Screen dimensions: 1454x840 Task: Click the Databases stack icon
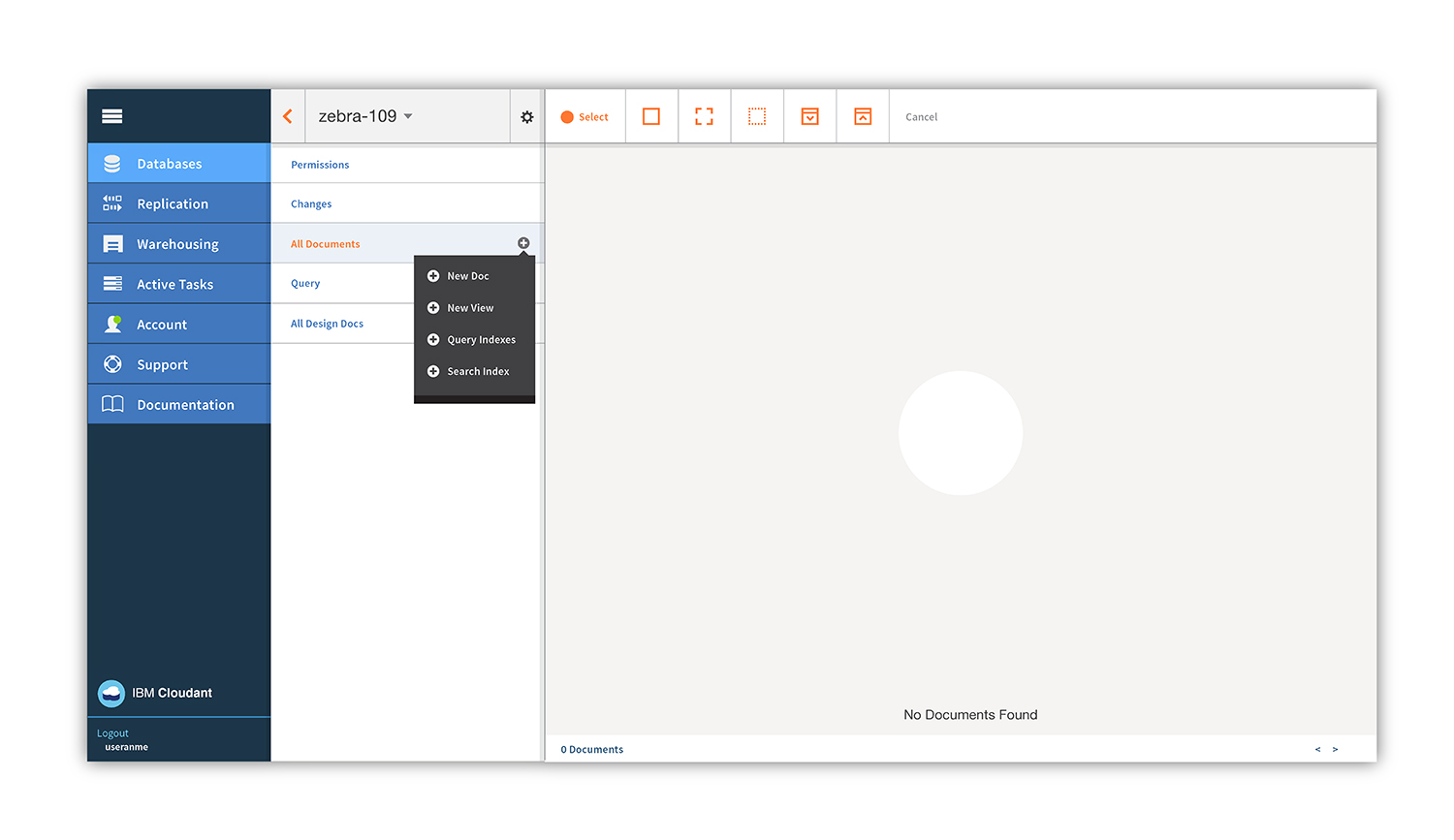coord(112,164)
